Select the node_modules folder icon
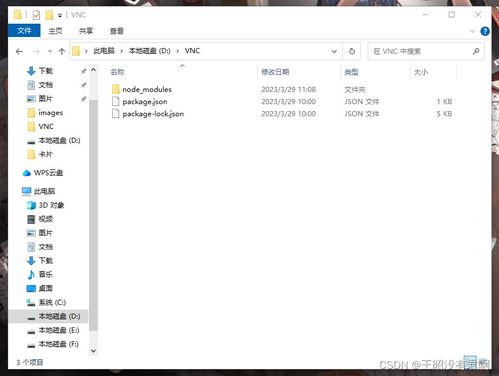499x376 pixels. (116, 89)
